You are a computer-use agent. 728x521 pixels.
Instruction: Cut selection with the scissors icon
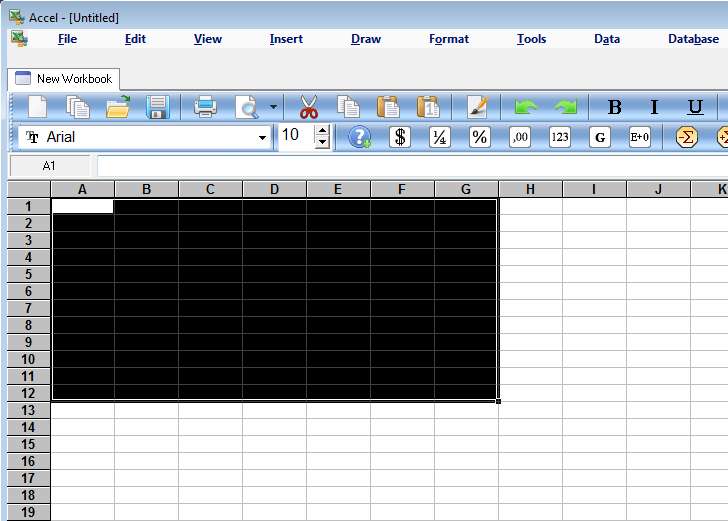pyautogui.click(x=309, y=107)
